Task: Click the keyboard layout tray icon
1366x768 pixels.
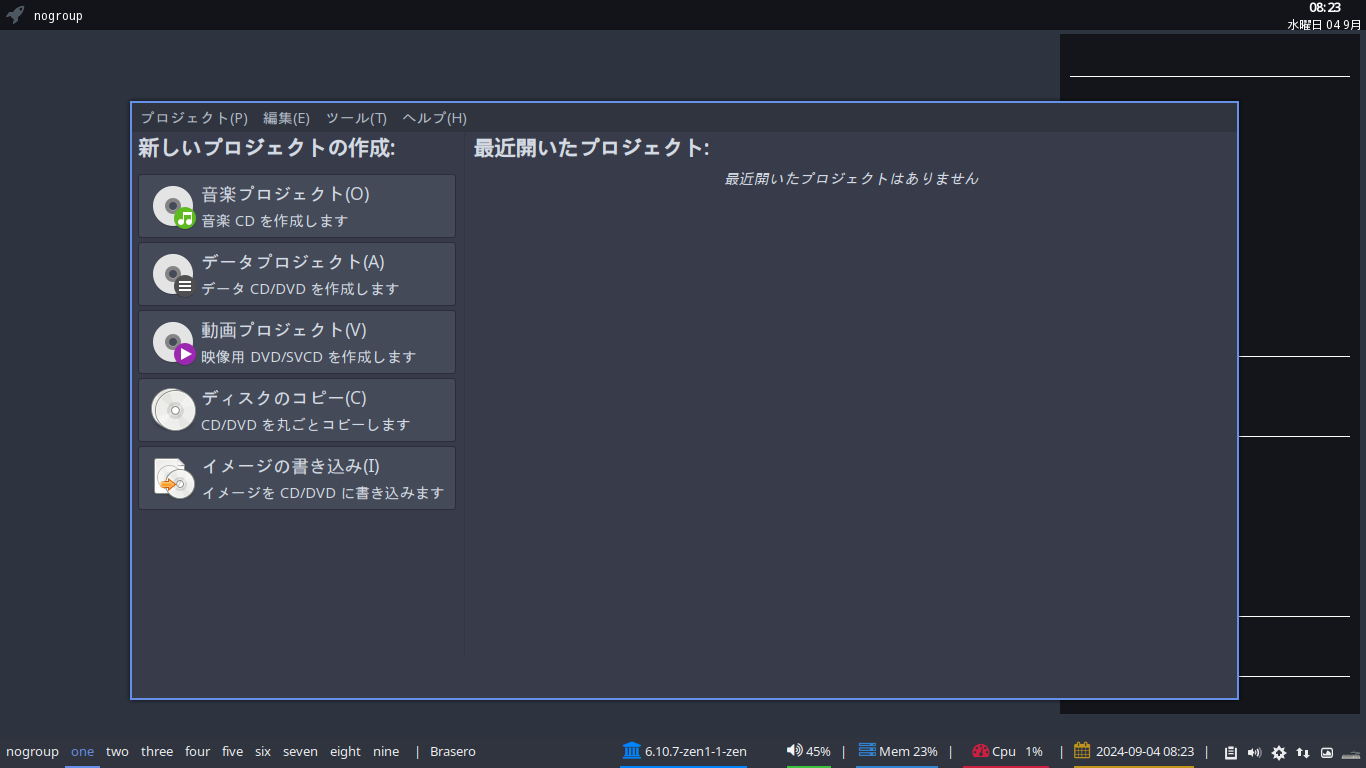Action: point(1350,753)
